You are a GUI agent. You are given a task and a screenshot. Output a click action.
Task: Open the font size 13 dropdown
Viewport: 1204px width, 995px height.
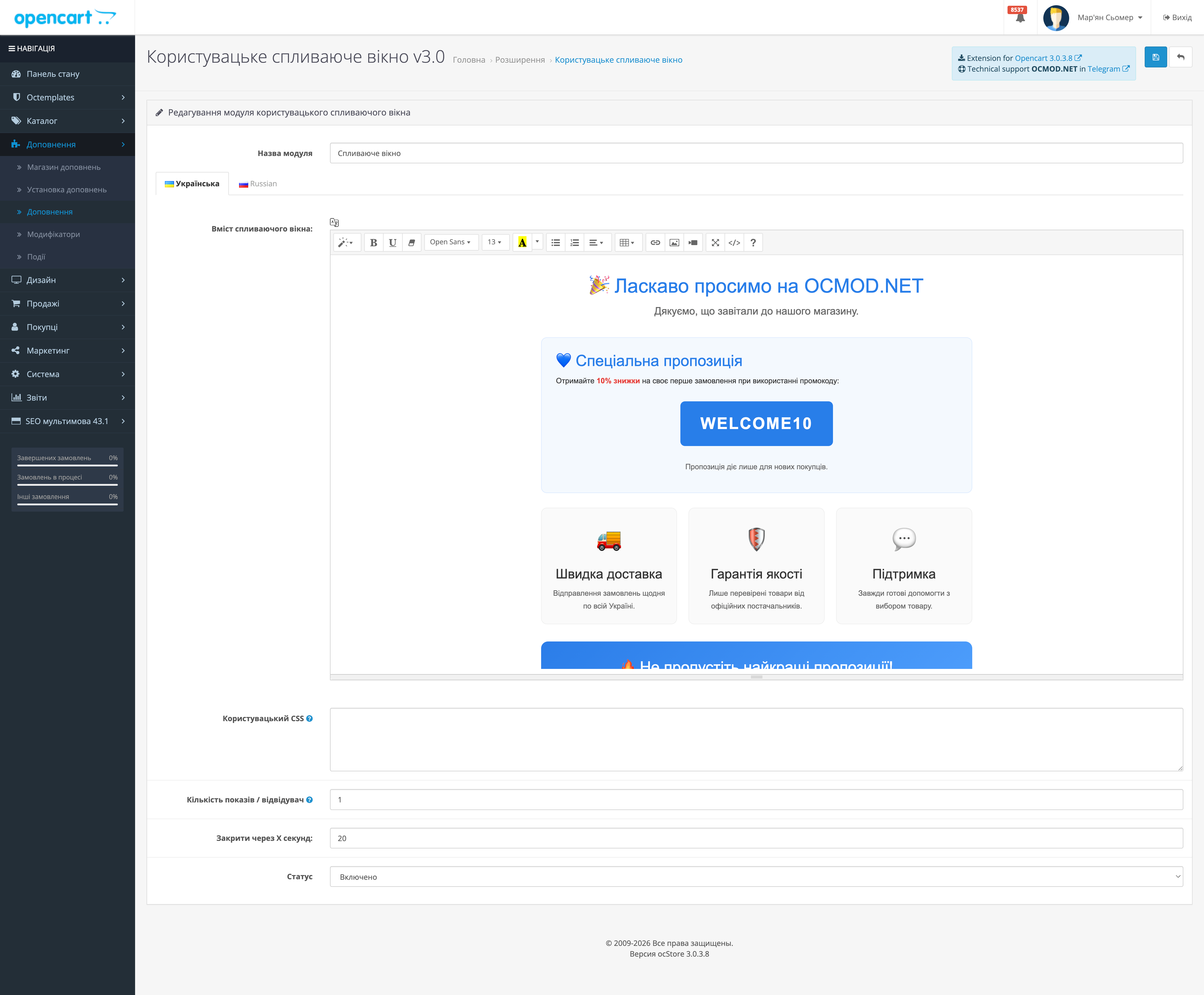point(495,242)
